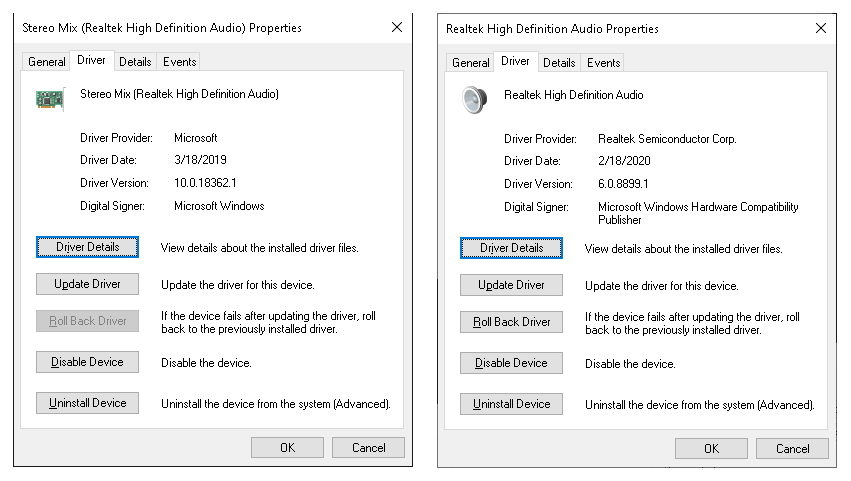The width and height of the screenshot is (851, 481).
Task: Click the Digital Signer value Microsoft Windows
Action: (x=219, y=206)
